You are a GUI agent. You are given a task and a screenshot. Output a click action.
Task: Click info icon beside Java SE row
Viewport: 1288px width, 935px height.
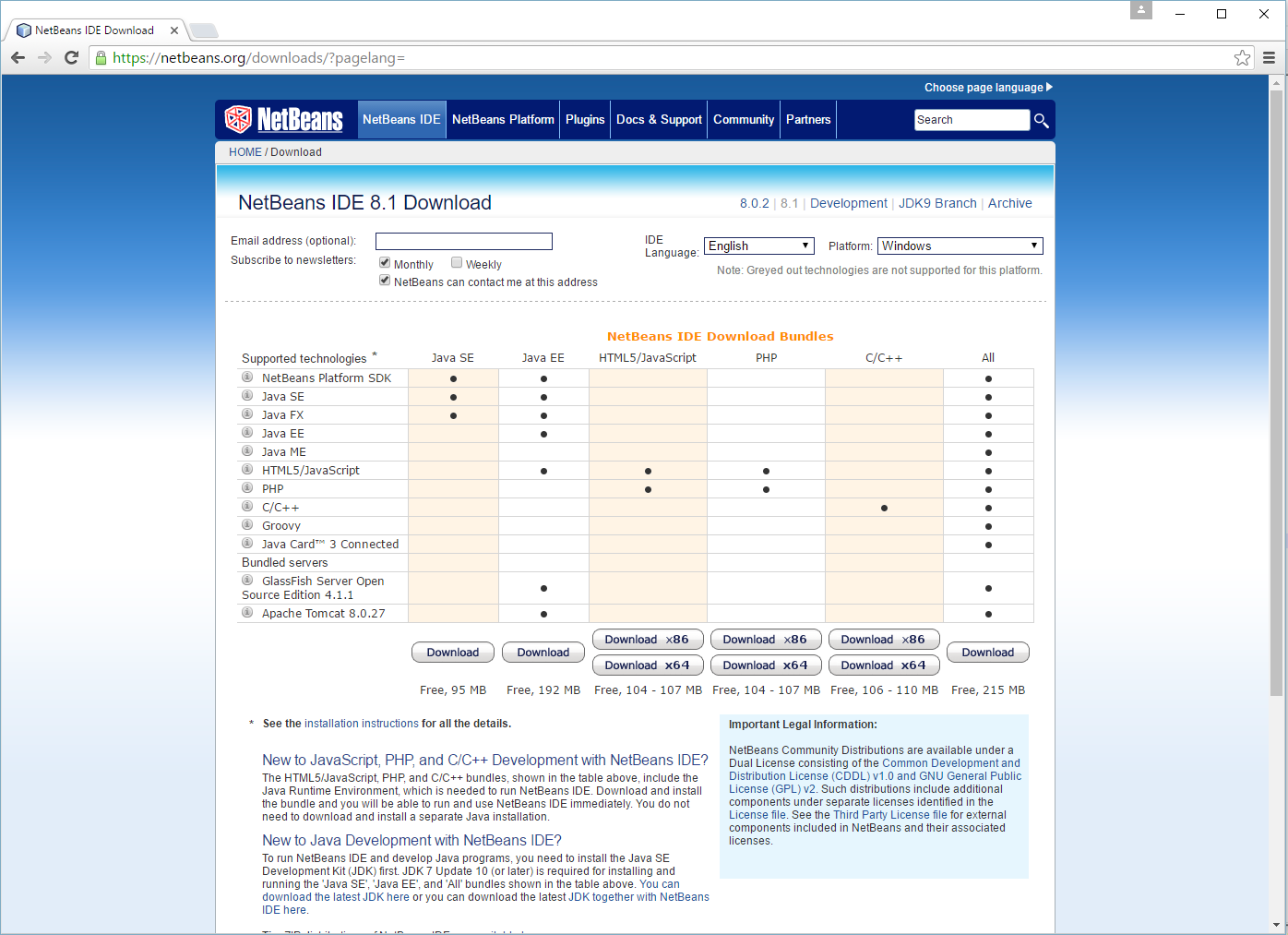pyautogui.click(x=247, y=395)
